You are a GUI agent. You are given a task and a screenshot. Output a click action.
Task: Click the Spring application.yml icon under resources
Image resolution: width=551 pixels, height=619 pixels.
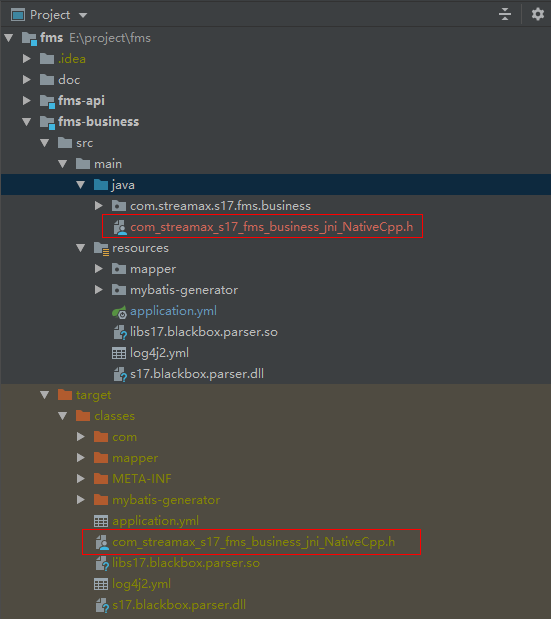(119, 312)
